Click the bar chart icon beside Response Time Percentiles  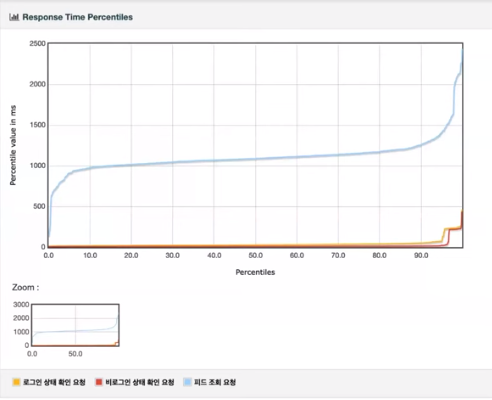(14, 17)
